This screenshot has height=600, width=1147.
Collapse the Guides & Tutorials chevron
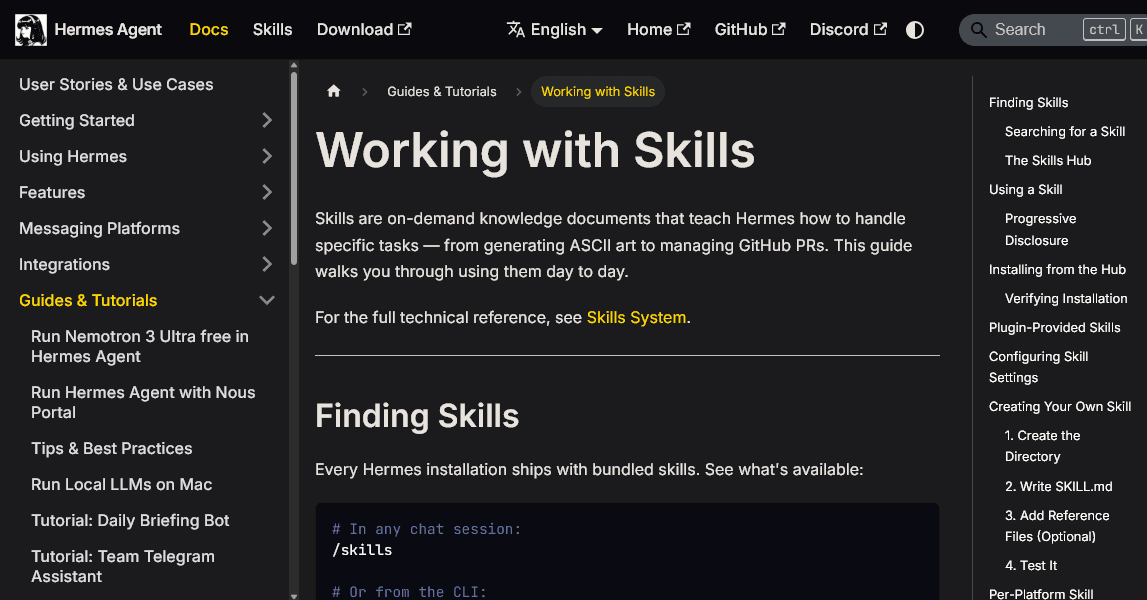(x=267, y=300)
